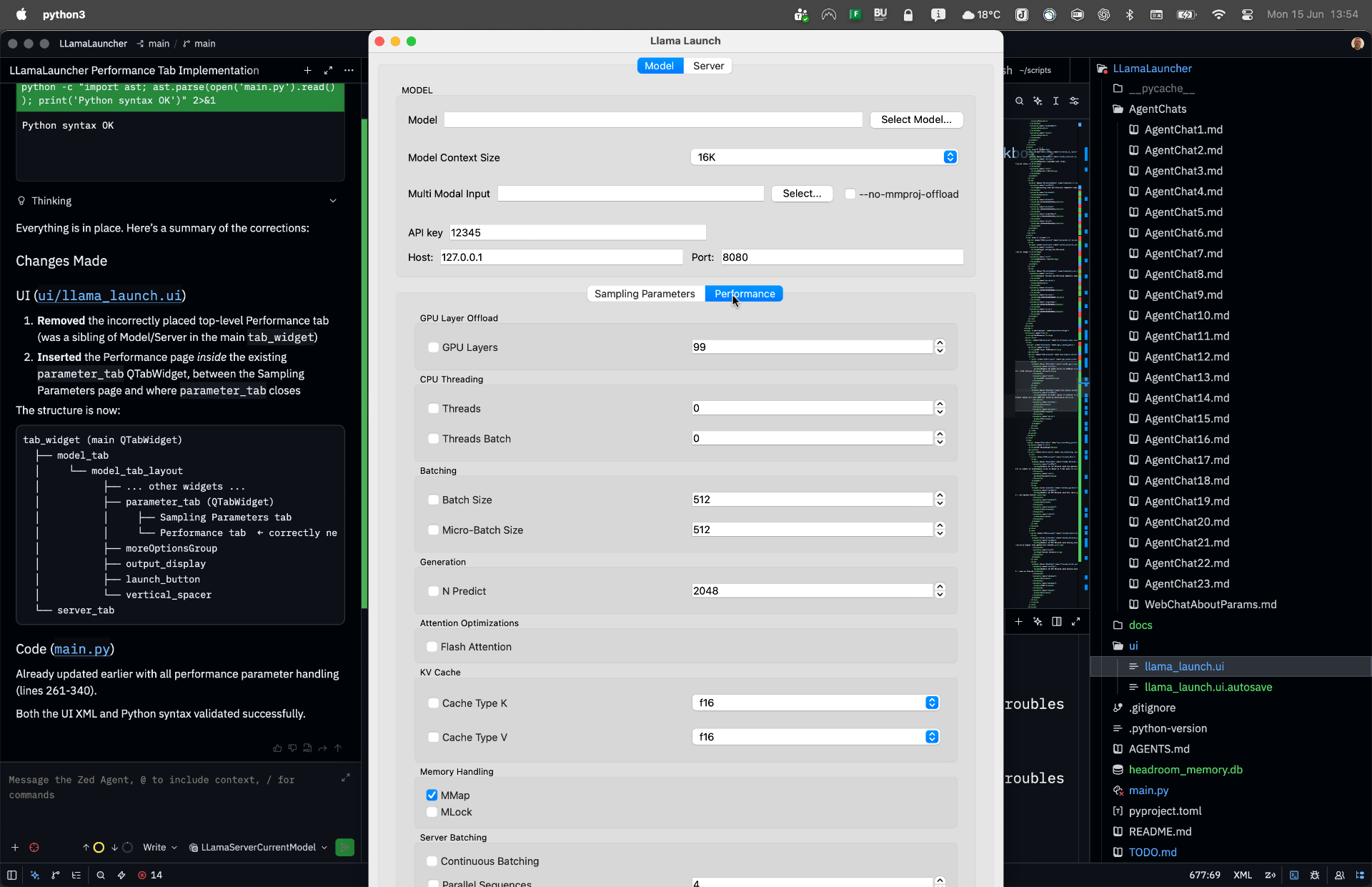Viewport: 1372px width, 887px height.
Task: Give thumbs up feedback on agent response
Action: click(277, 748)
